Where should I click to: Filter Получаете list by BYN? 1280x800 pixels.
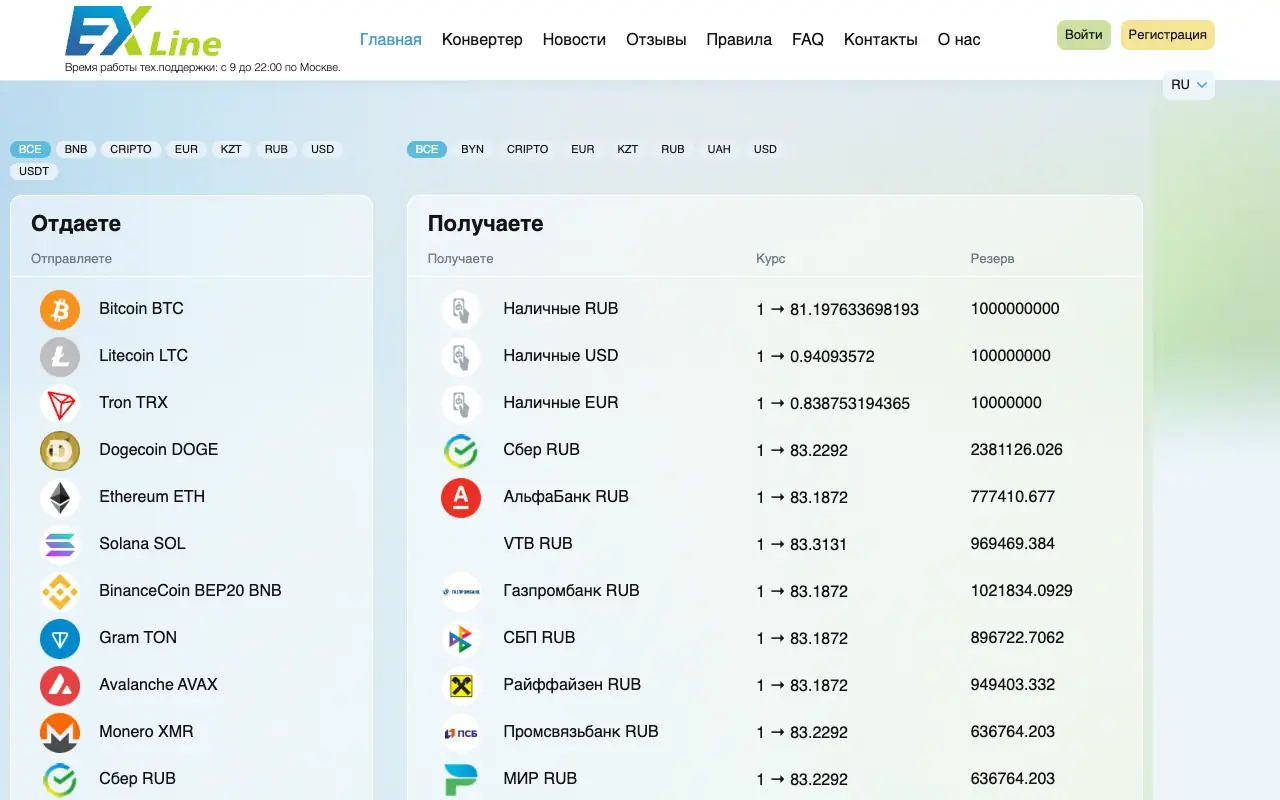click(473, 149)
